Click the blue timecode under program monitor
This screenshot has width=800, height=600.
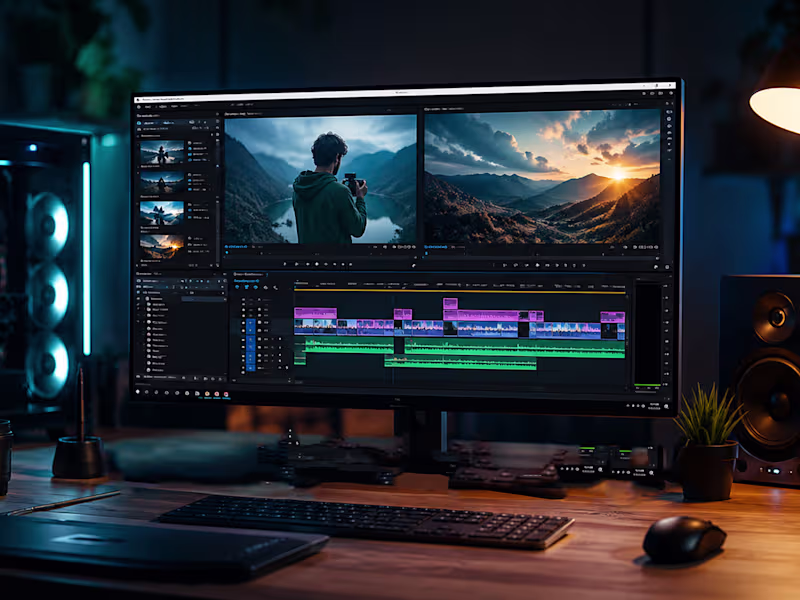click(x=438, y=247)
